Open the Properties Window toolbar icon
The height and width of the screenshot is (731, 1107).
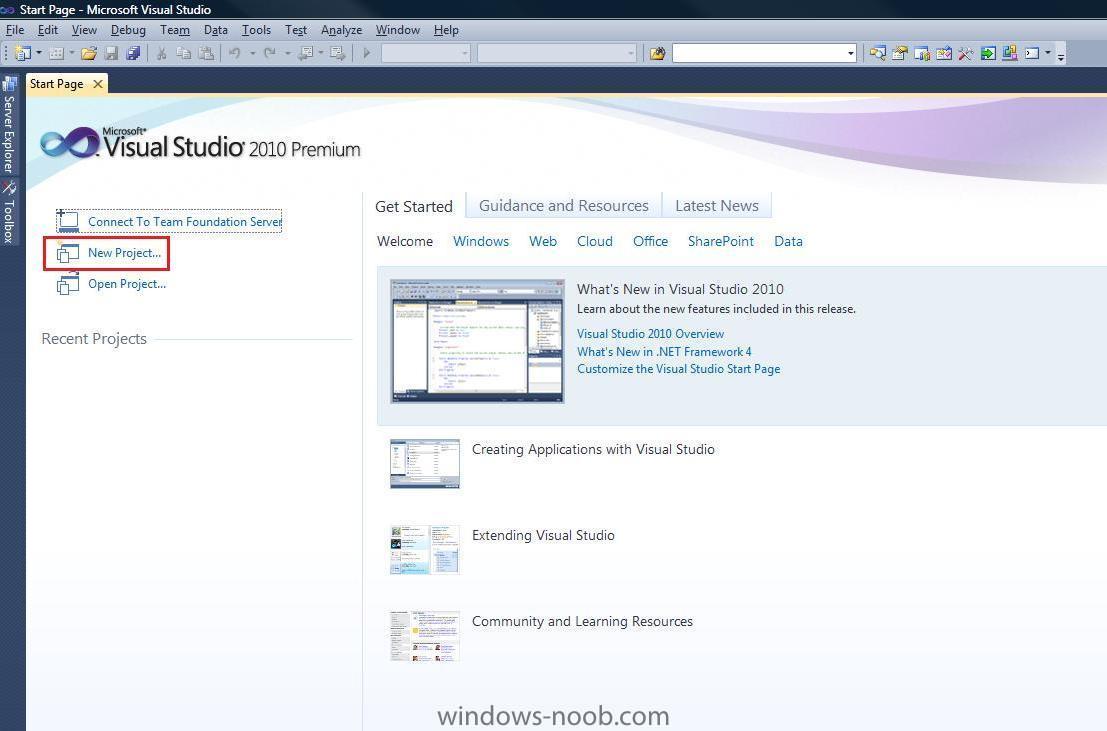click(x=899, y=53)
